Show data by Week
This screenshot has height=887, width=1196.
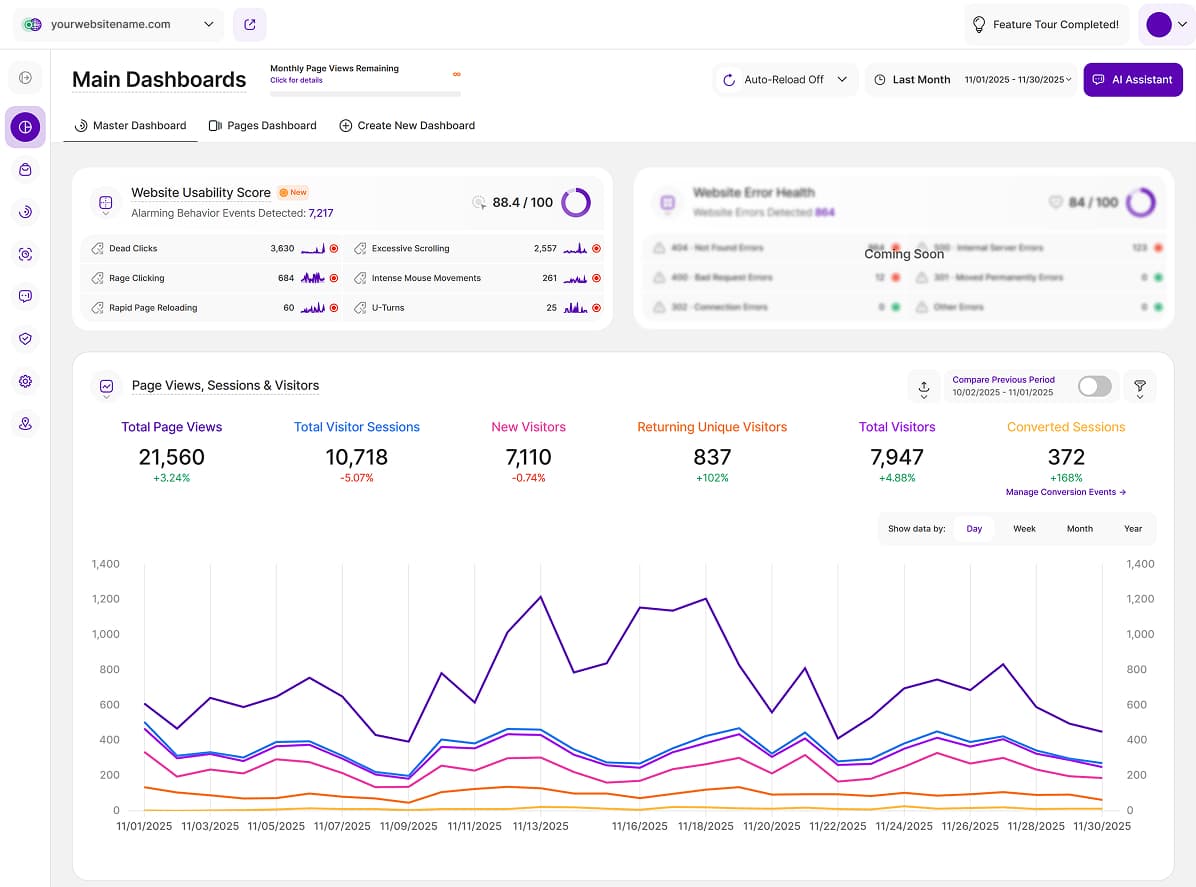click(1024, 529)
